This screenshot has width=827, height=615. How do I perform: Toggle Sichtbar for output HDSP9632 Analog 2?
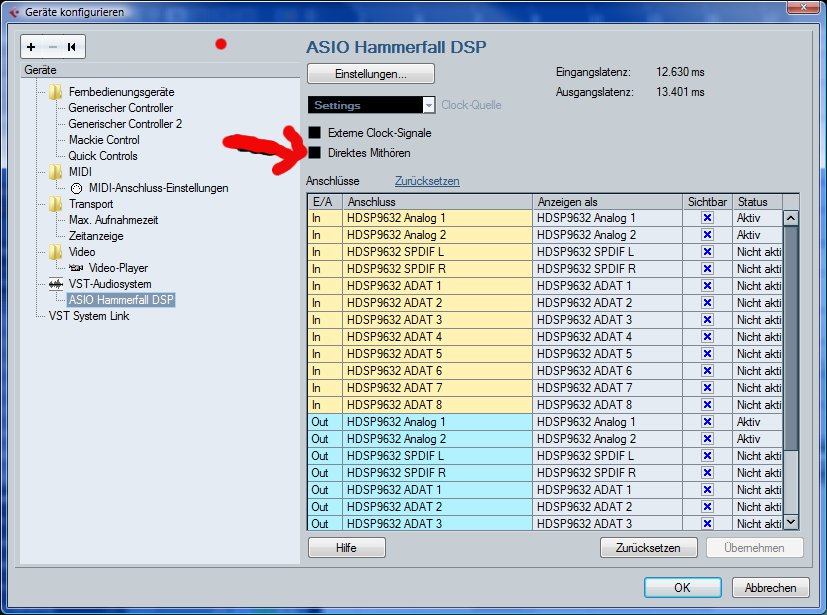(707, 439)
